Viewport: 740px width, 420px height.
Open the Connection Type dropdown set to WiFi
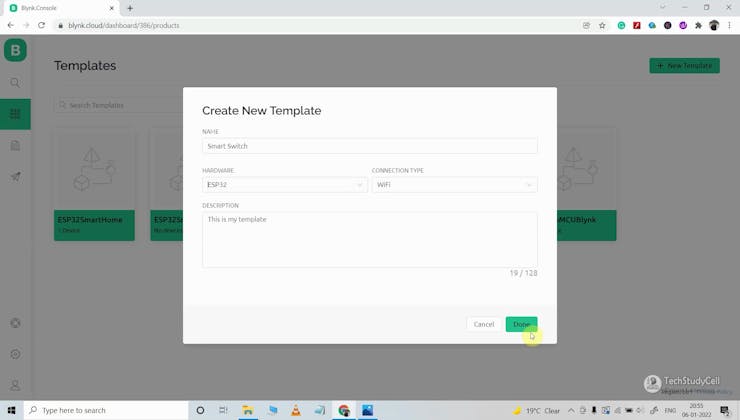tap(454, 185)
